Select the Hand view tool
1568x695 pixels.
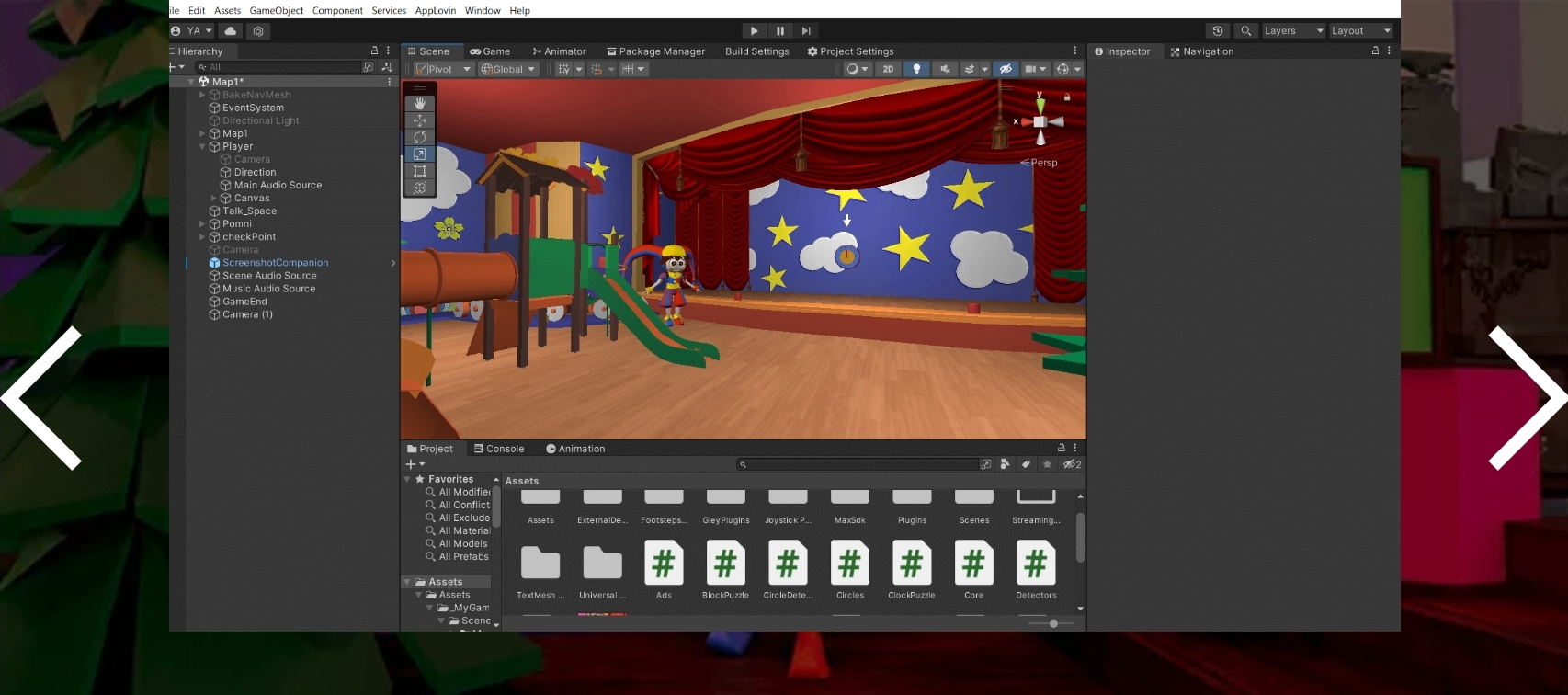click(420, 103)
